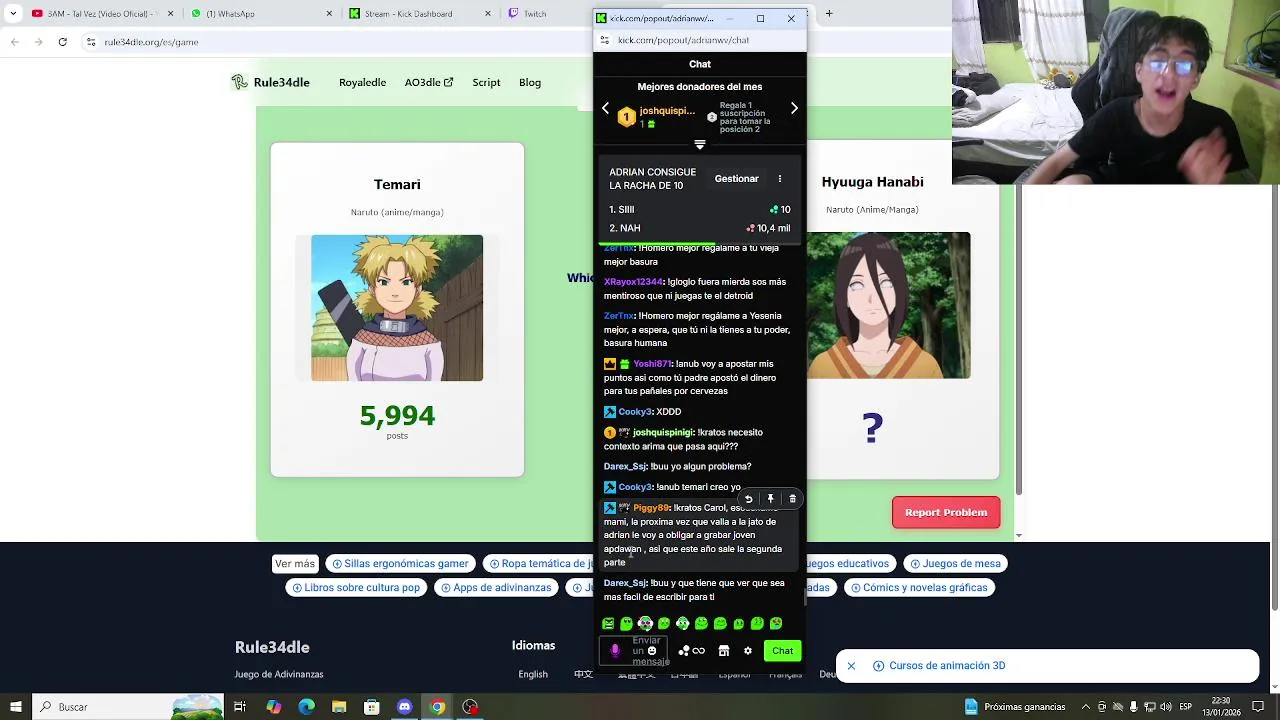1280x720 pixels.
Task: Open chat settings gear icon
Action: click(x=747, y=651)
